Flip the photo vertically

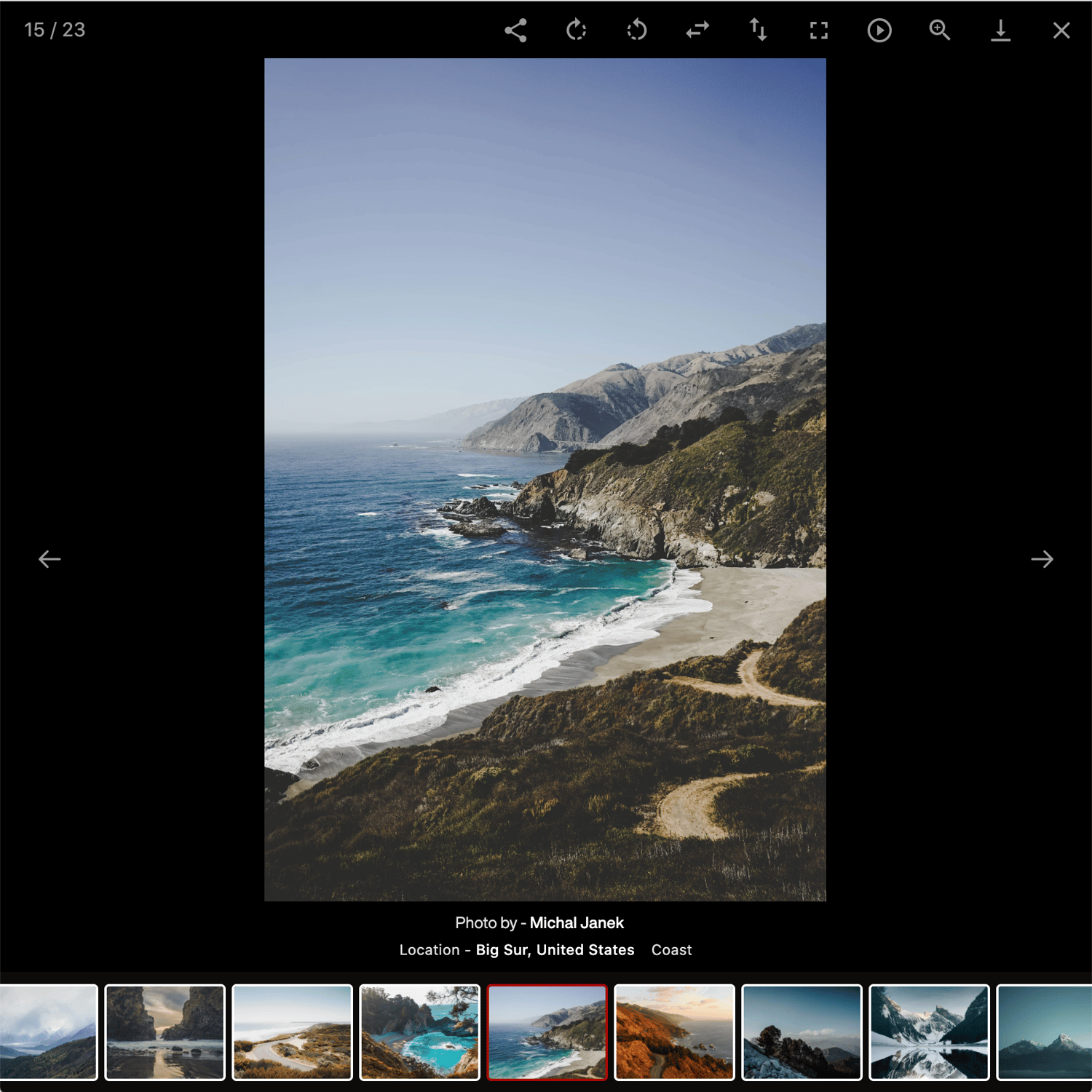click(758, 30)
